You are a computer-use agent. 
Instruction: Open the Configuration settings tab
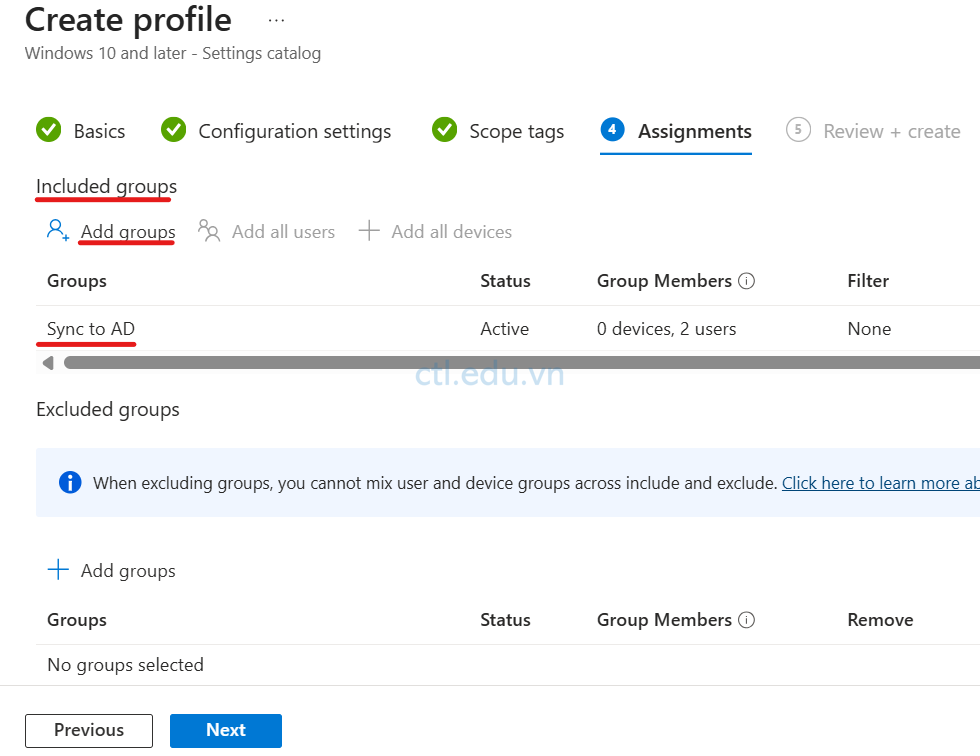[x=276, y=131]
